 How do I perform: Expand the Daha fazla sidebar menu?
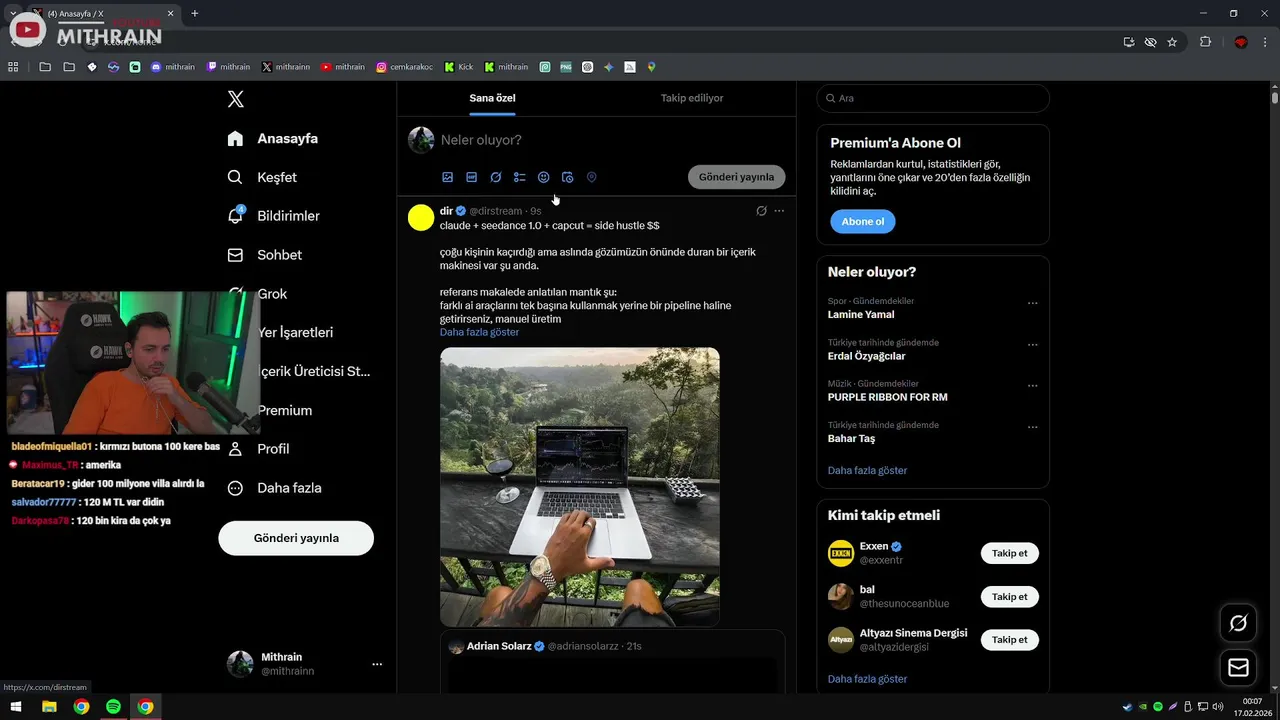coord(274,488)
